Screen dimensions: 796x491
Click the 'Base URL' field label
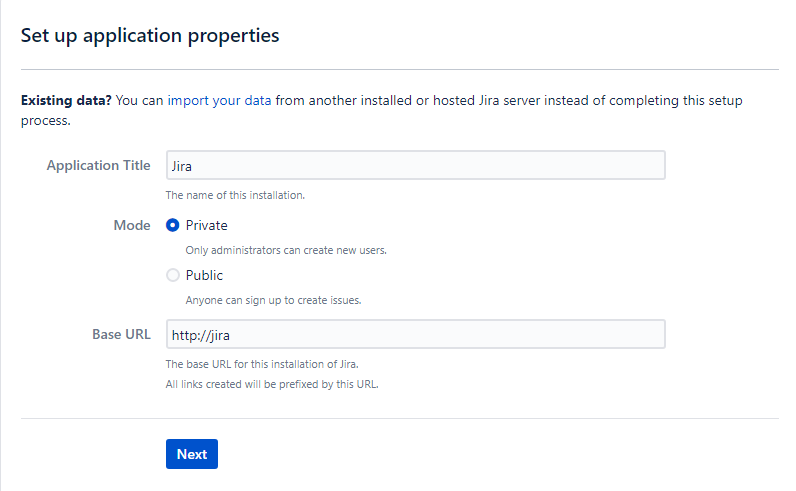click(121, 334)
